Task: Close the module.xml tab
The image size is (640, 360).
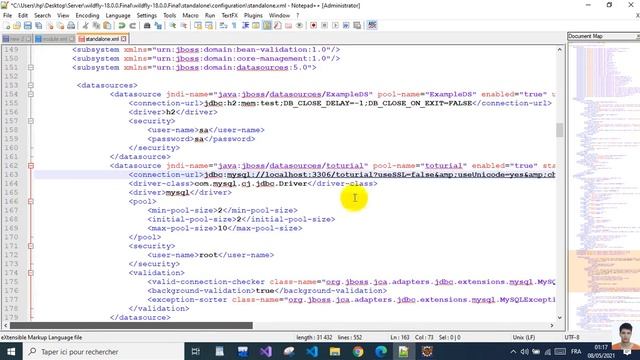Action: coord(72,39)
